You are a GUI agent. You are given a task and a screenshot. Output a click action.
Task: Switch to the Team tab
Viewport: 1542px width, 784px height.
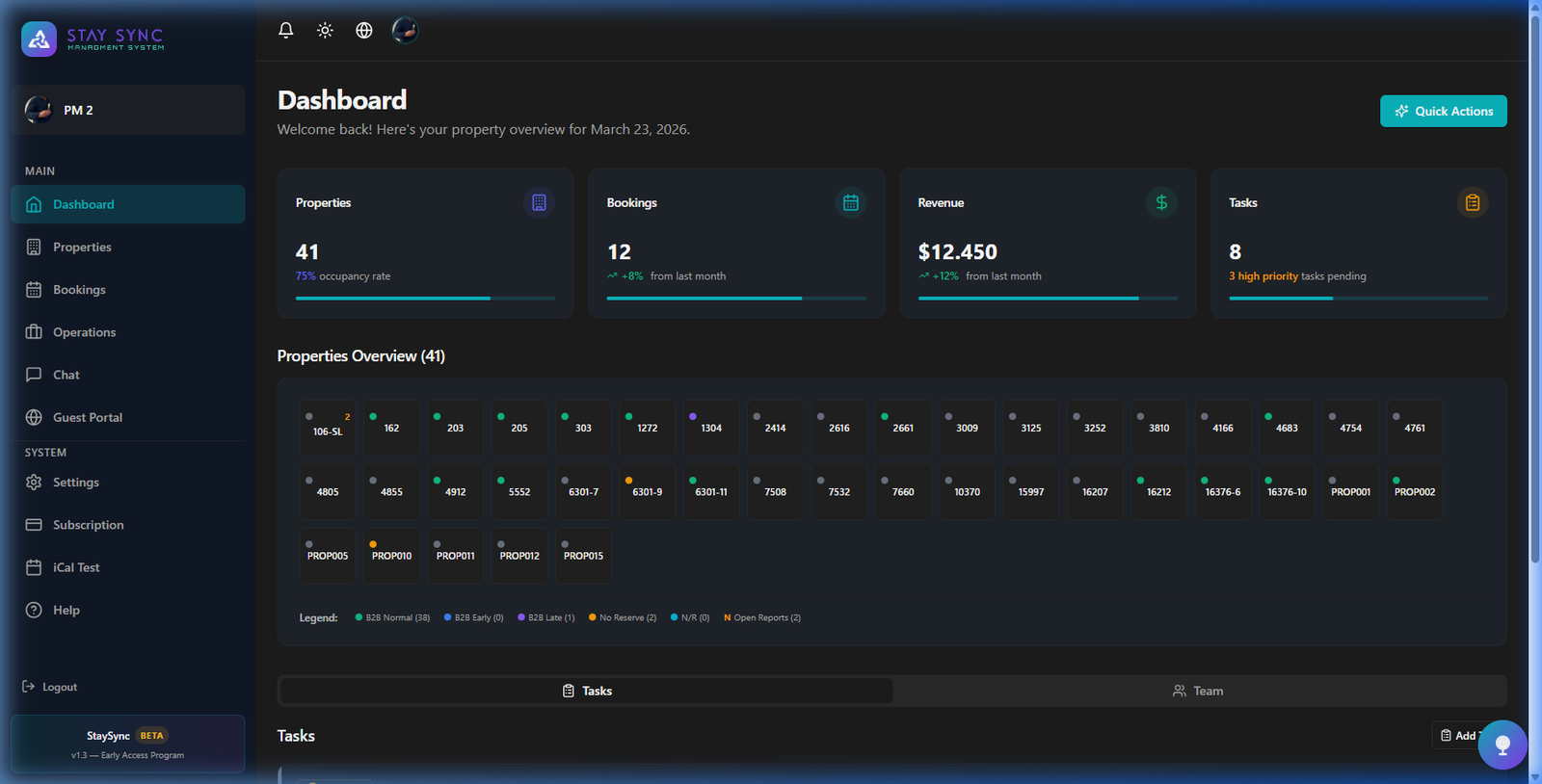1198,691
